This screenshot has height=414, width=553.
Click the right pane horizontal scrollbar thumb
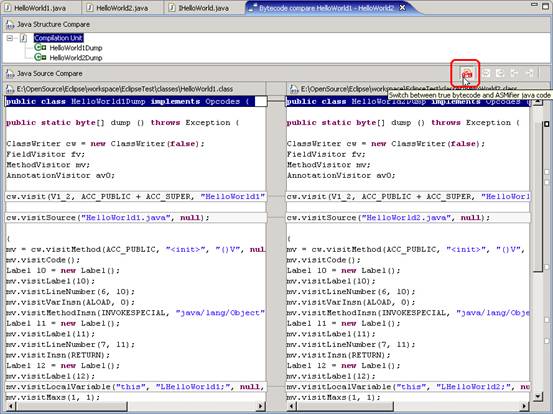point(345,406)
